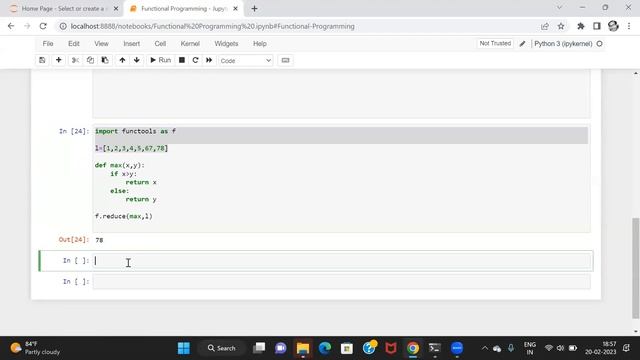Open the Help menu
The height and width of the screenshot is (360, 640).
260,44
